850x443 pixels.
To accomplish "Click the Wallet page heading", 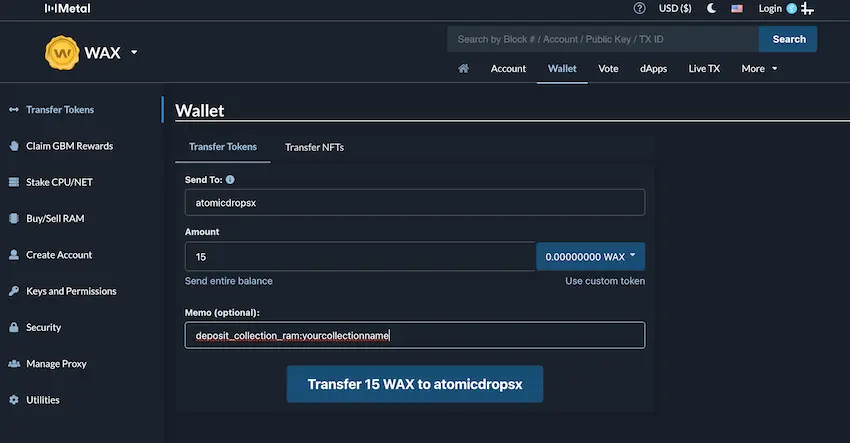I will pyautogui.click(x=199, y=111).
